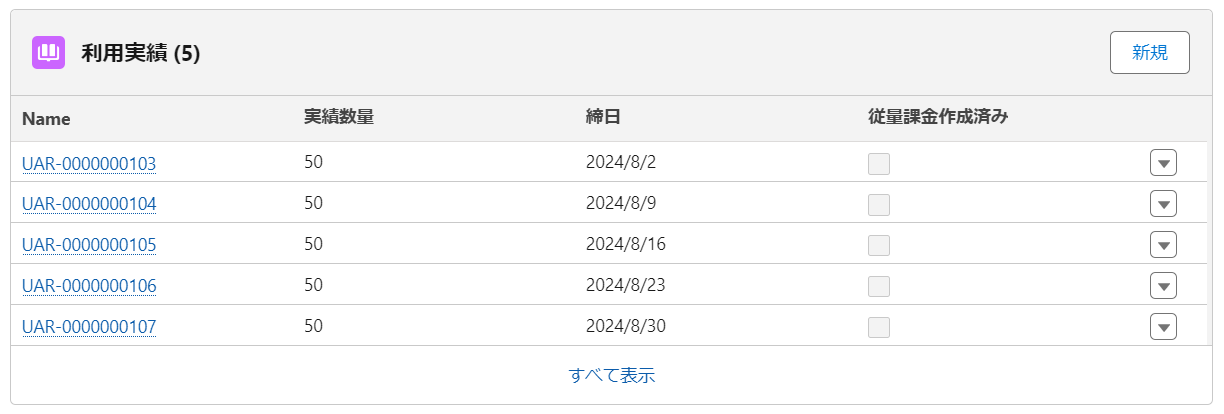This screenshot has width=1224, height=414.
Task: Toggle 従量課金作成済み checkbox for UAR-0000000107
Action: (x=879, y=327)
